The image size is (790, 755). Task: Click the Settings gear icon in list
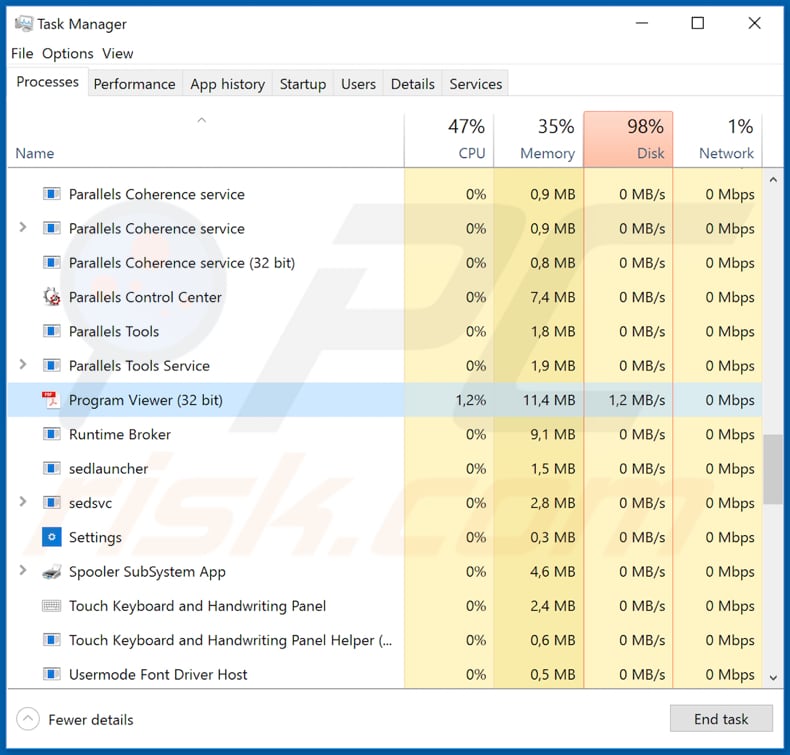click(x=51, y=537)
